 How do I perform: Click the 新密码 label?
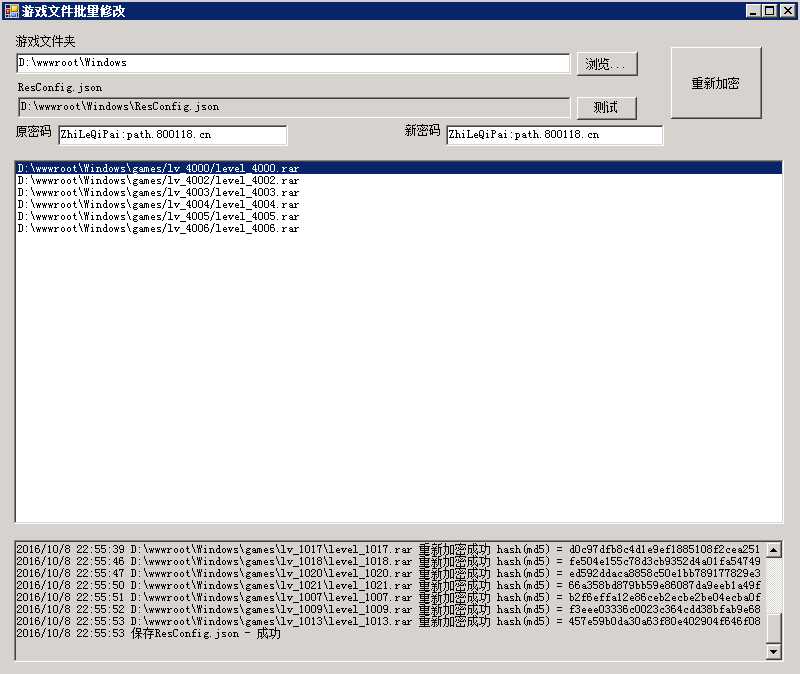click(422, 131)
